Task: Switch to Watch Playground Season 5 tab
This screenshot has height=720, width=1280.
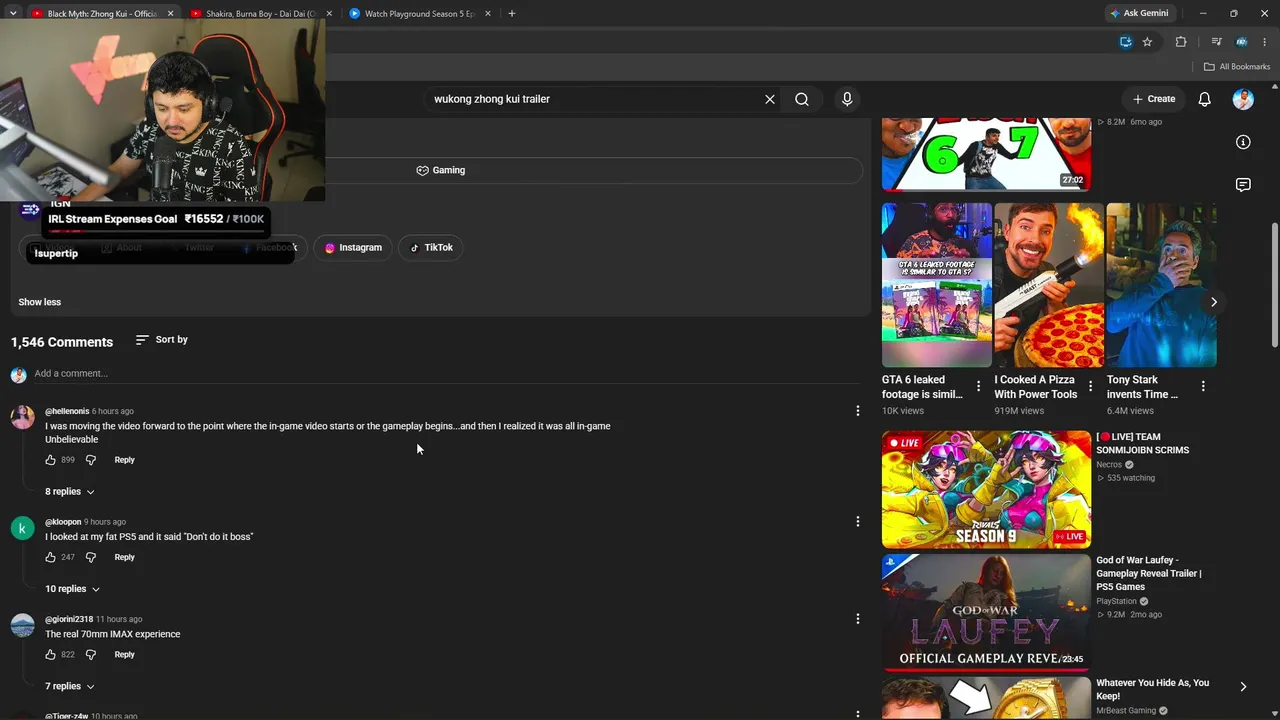Action: (417, 14)
